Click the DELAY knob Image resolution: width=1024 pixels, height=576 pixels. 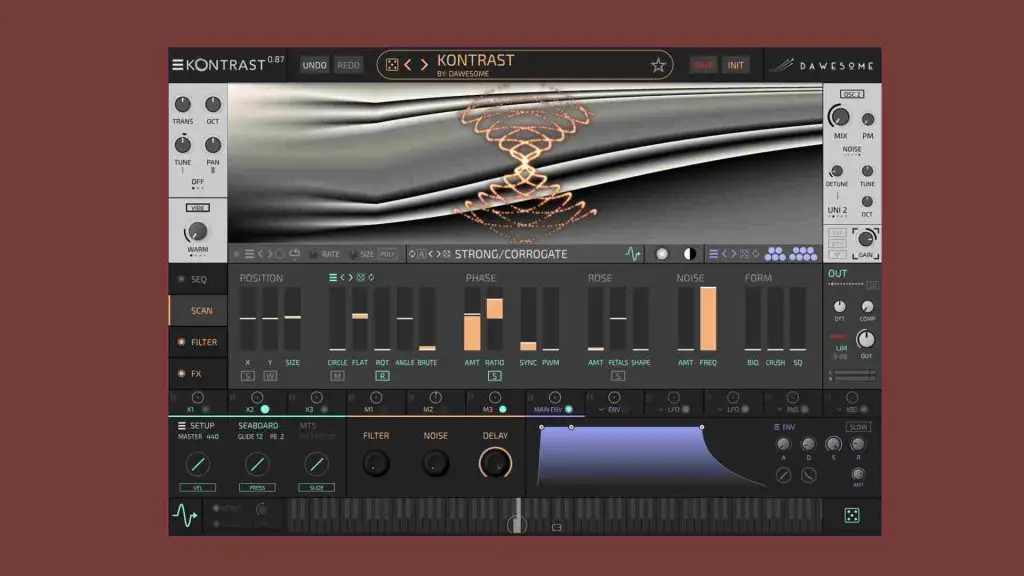495,462
